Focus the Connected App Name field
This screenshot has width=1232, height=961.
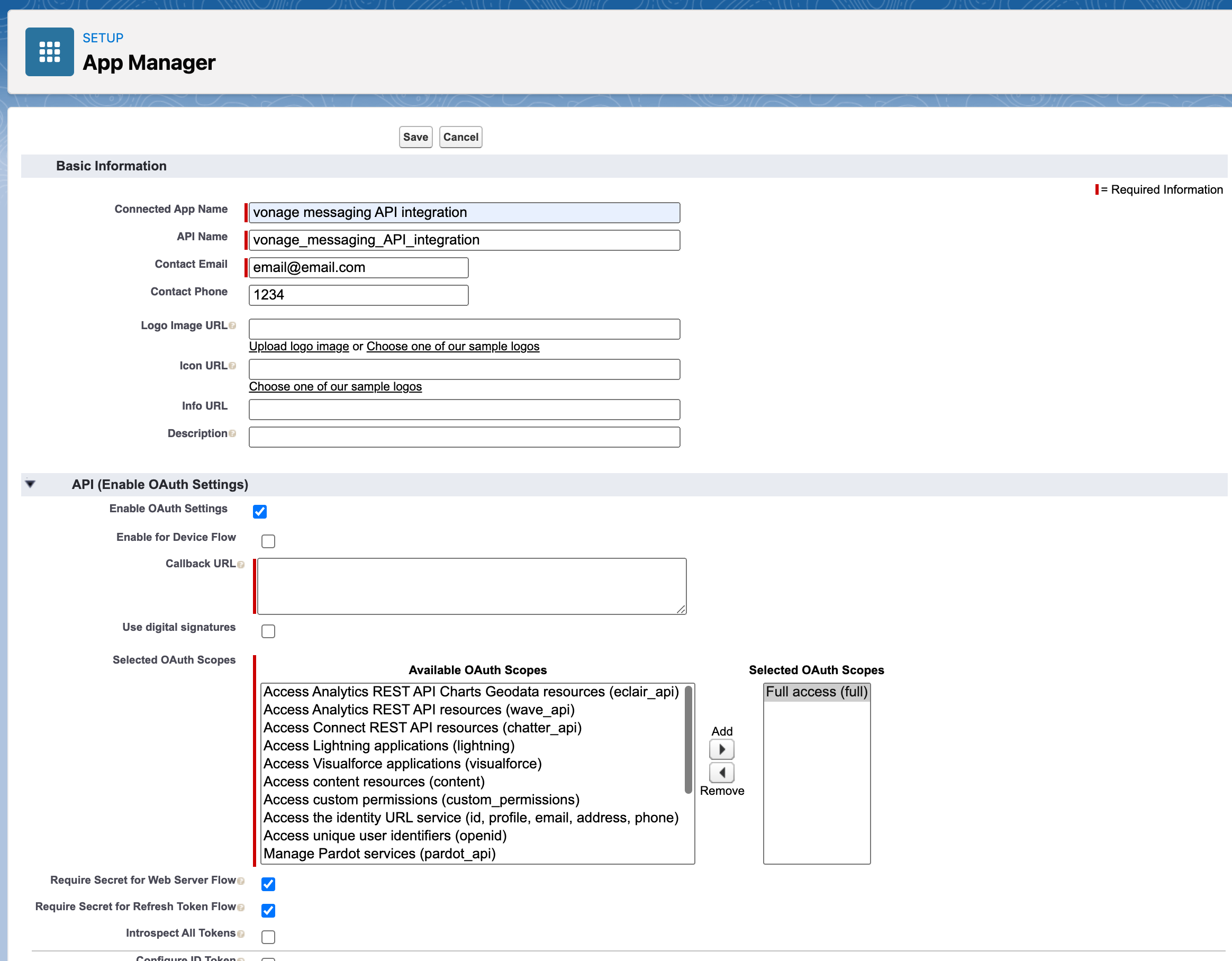click(x=464, y=213)
